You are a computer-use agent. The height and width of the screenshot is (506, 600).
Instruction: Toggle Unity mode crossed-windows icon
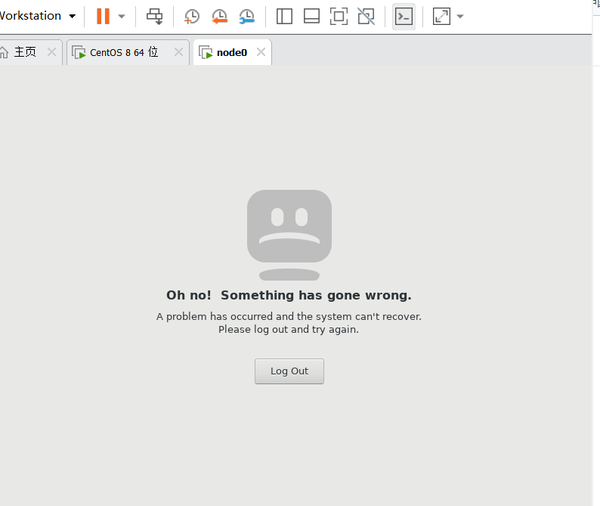click(x=366, y=16)
